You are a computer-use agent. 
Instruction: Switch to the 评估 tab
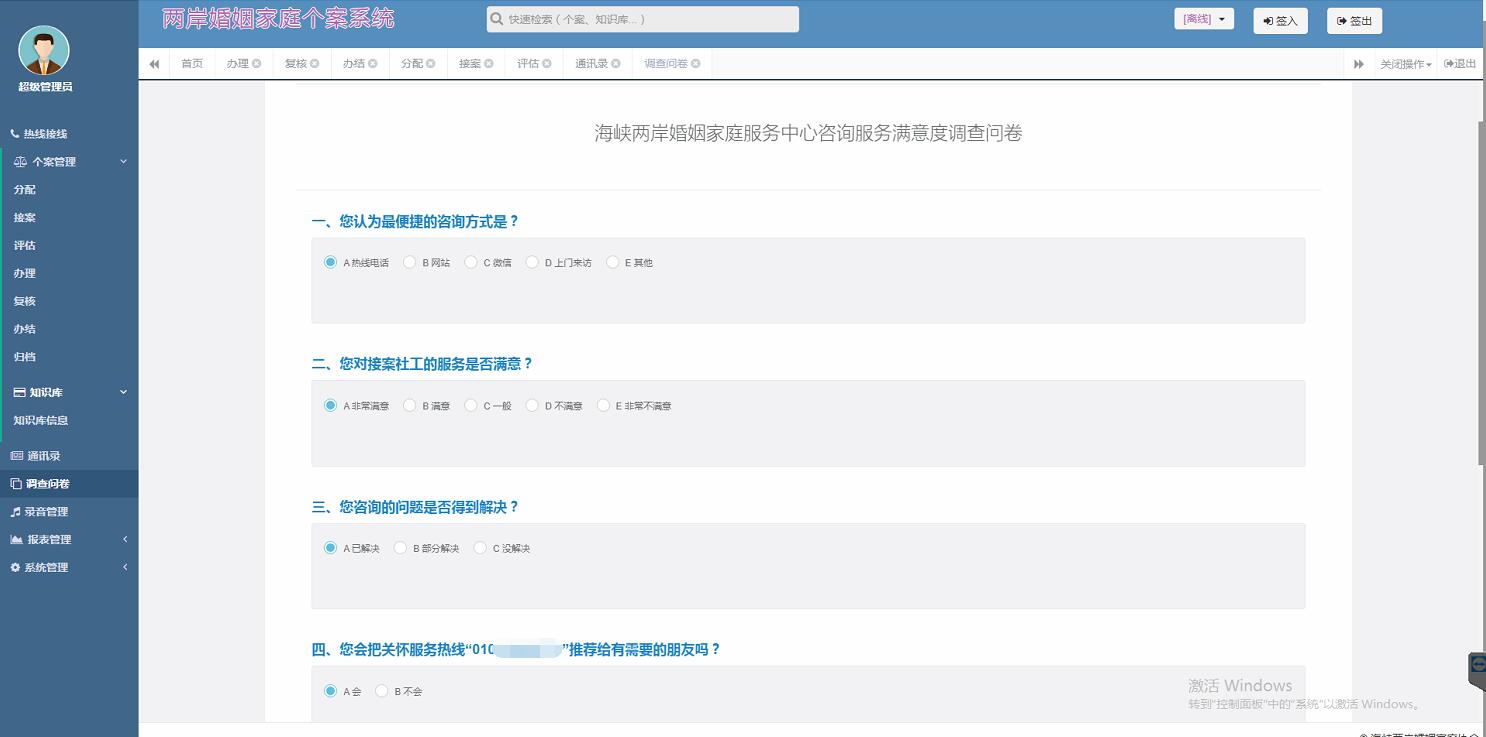point(527,64)
